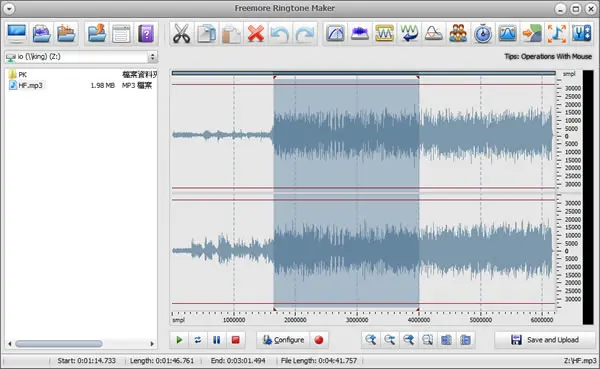
Task: Toggle loop playback button
Action: (198, 340)
